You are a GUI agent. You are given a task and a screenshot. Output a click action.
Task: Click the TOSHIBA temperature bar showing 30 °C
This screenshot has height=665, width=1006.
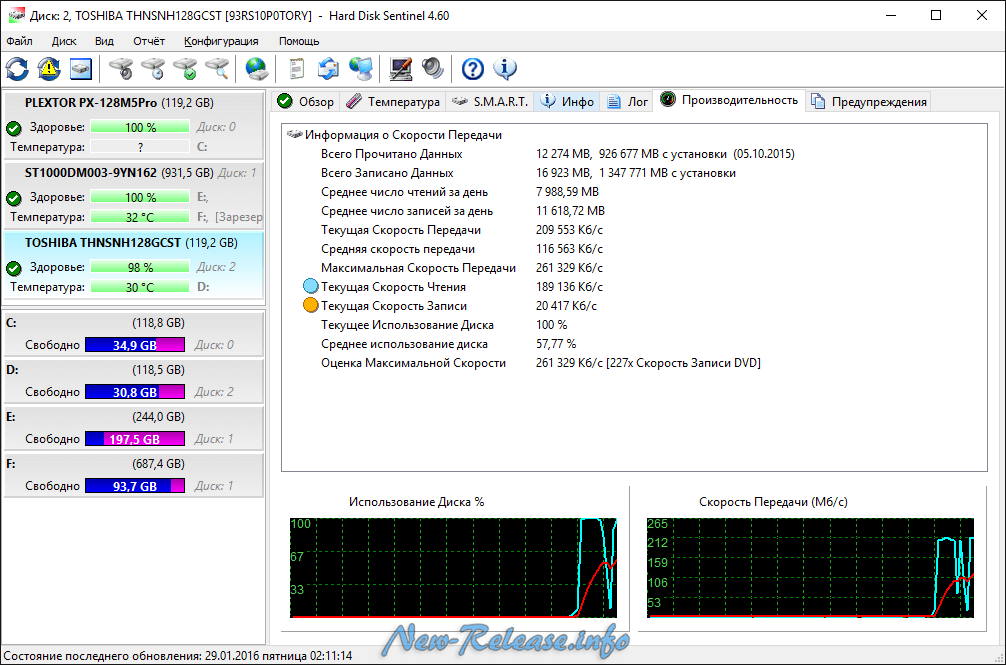[x=140, y=287]
